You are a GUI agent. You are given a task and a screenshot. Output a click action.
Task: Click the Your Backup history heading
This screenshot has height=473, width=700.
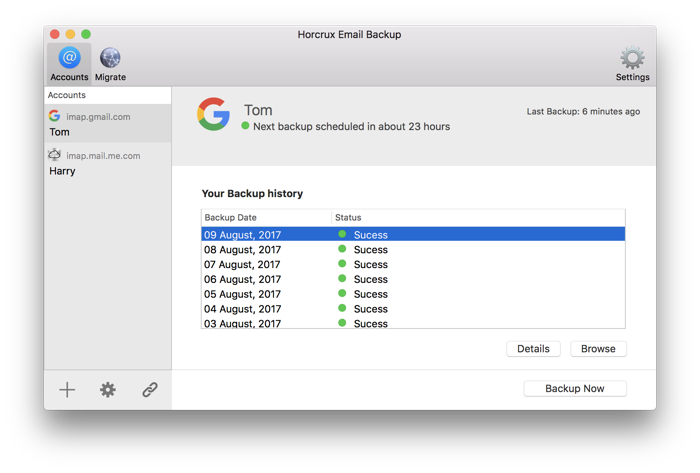[252, 193]
